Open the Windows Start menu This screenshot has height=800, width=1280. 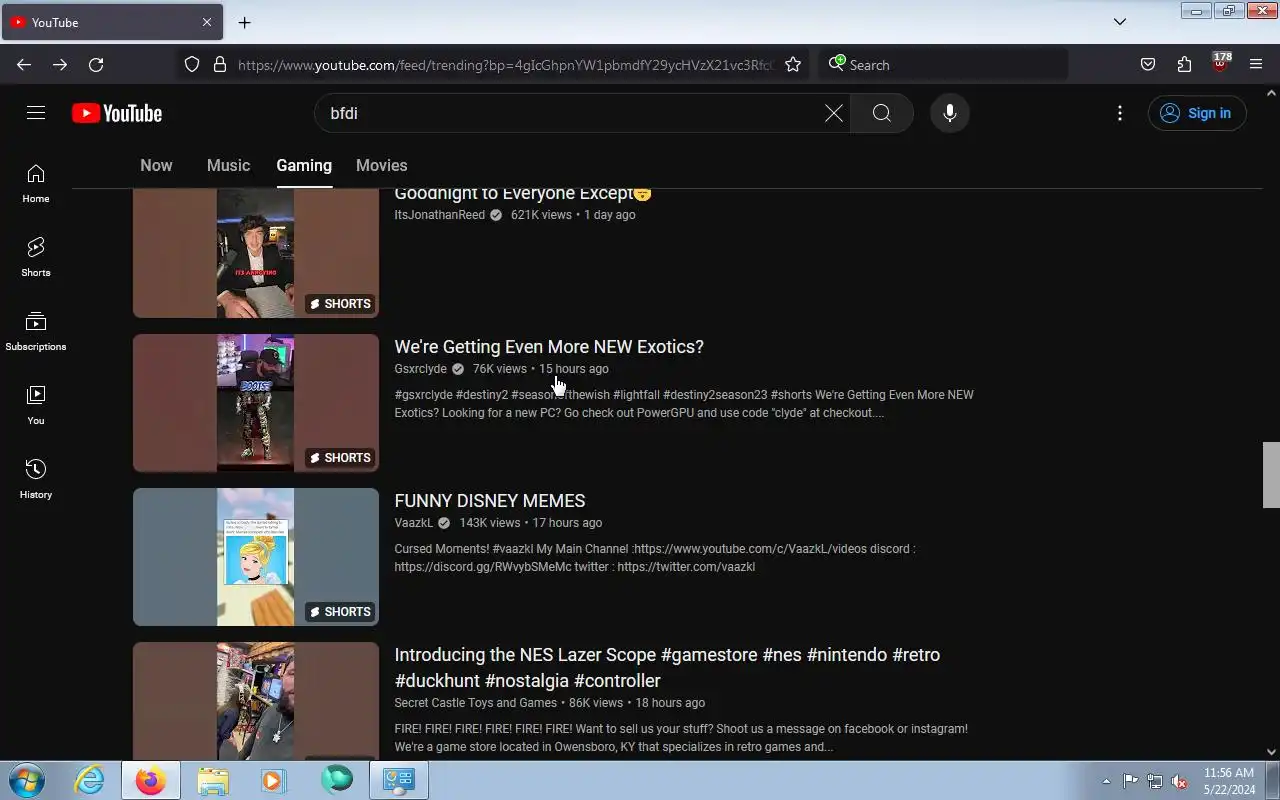click(x=25, y=780)
